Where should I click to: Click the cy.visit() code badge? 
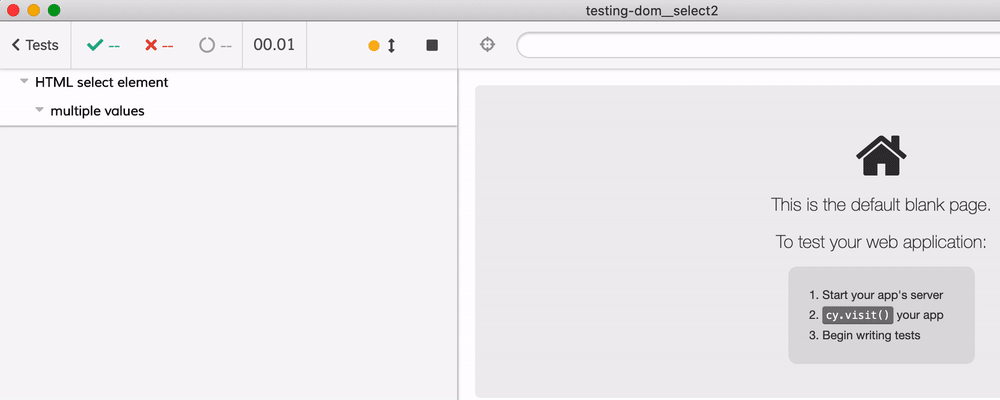[857, 315]
